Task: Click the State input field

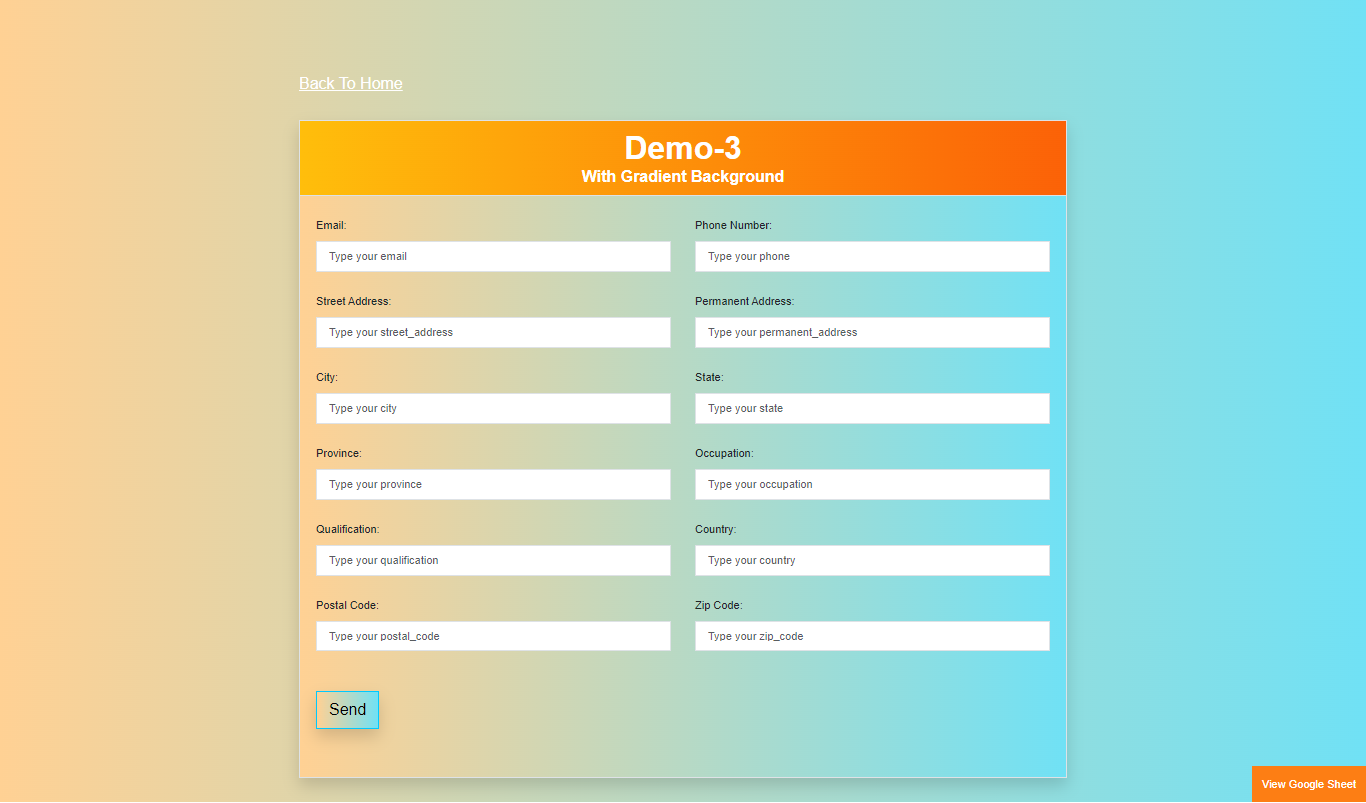Action: (x=872, y=408)
